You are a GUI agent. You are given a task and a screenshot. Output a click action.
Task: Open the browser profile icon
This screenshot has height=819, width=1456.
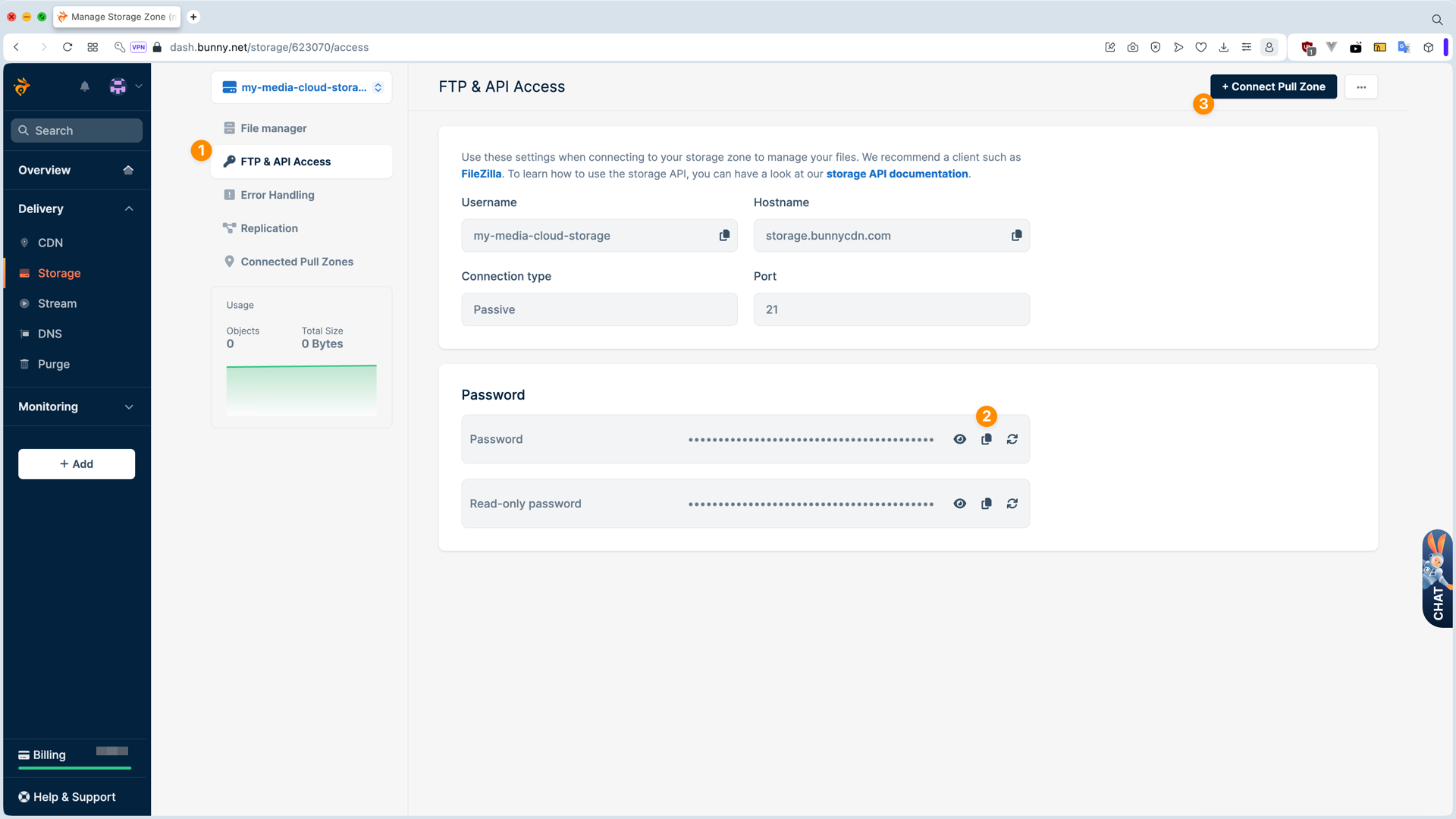(x=1269, y=47)
